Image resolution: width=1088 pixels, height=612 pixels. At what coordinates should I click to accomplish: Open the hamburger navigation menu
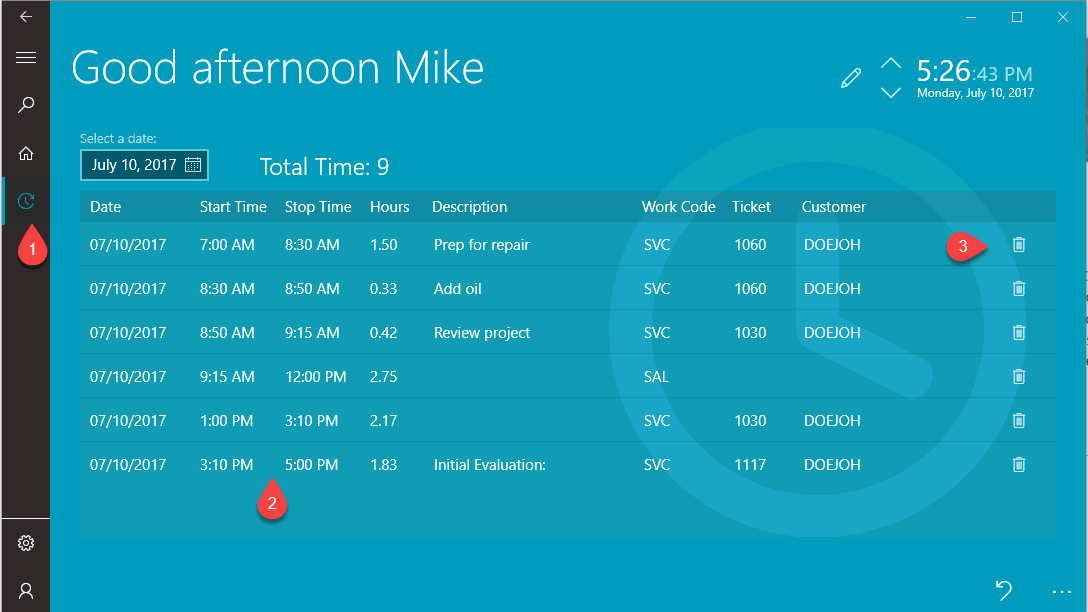click(26, 58)
